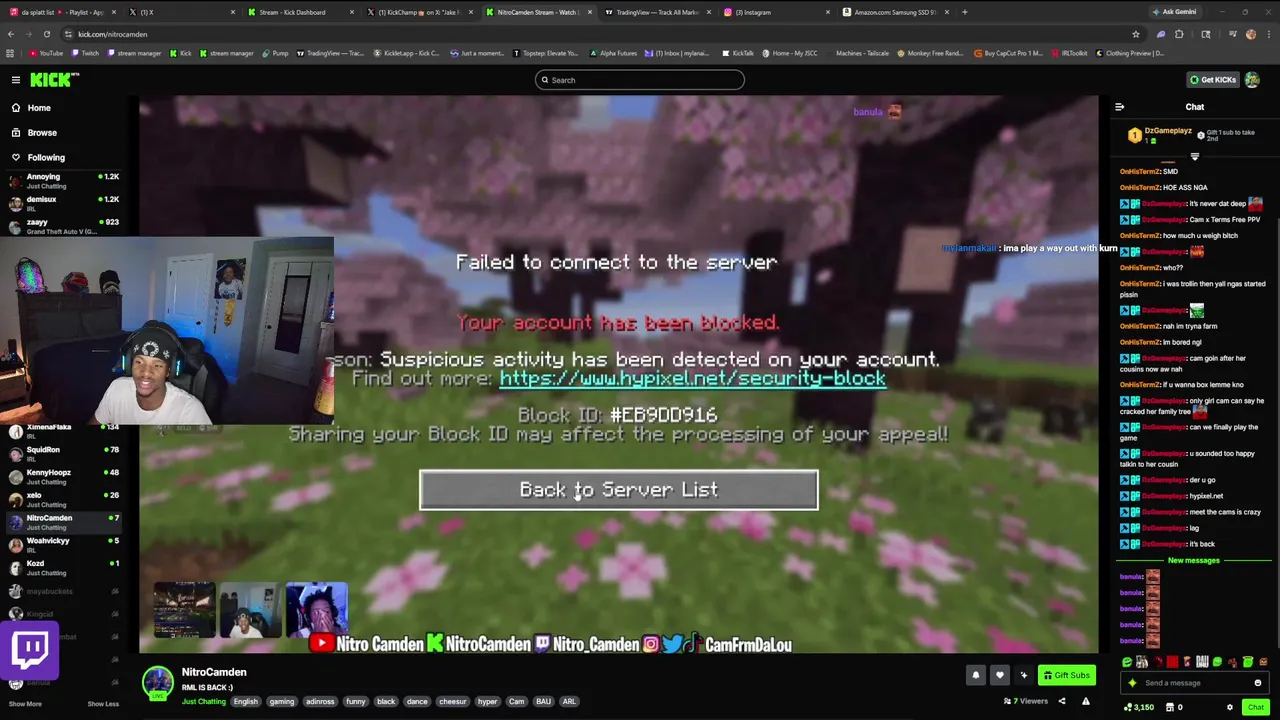Click Back to Server List button
Screen dimensions: 1280x720
[618, 490]
